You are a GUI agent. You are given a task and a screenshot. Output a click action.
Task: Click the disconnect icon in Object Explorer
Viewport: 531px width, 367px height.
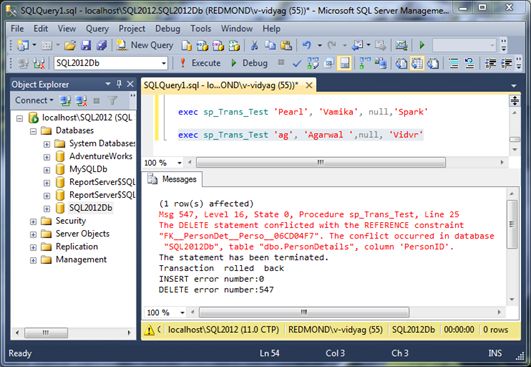81,100
